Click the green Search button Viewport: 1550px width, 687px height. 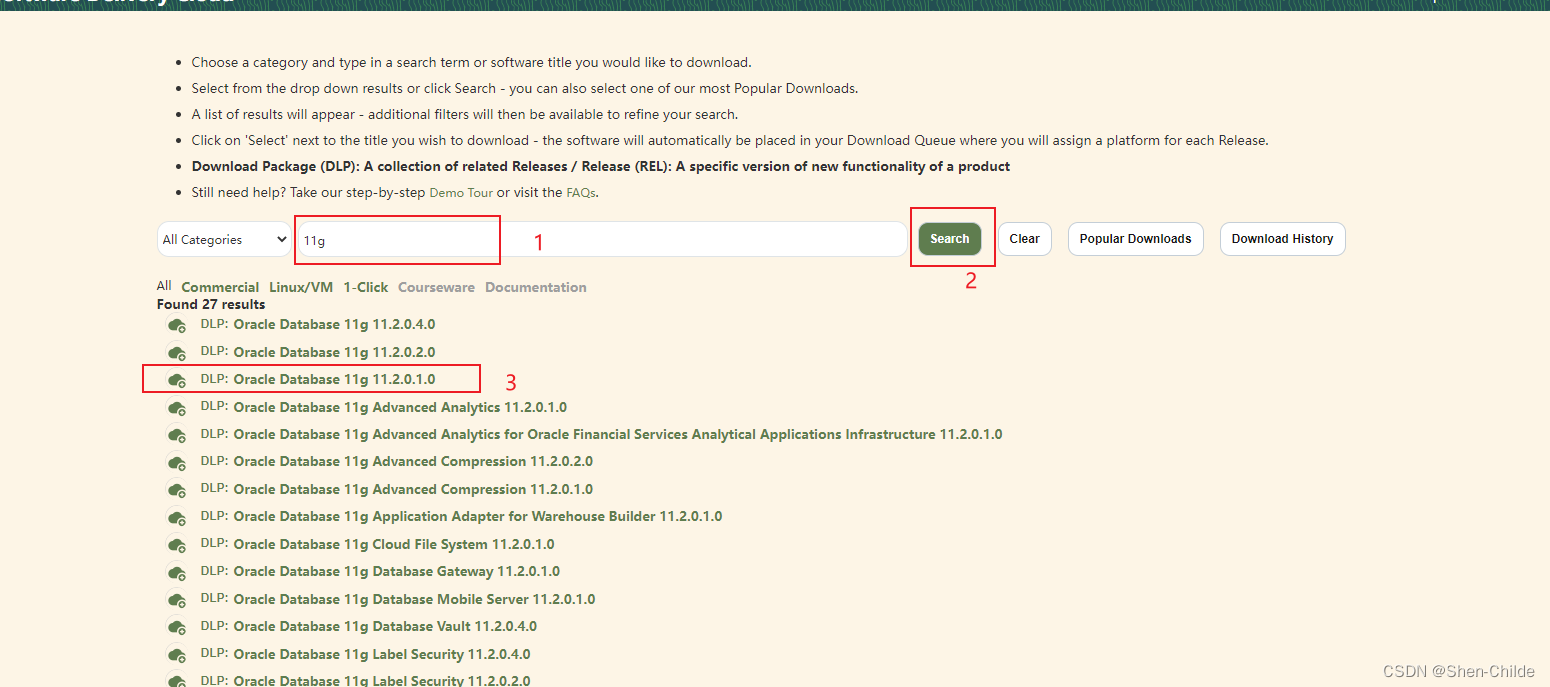point(949,239)
